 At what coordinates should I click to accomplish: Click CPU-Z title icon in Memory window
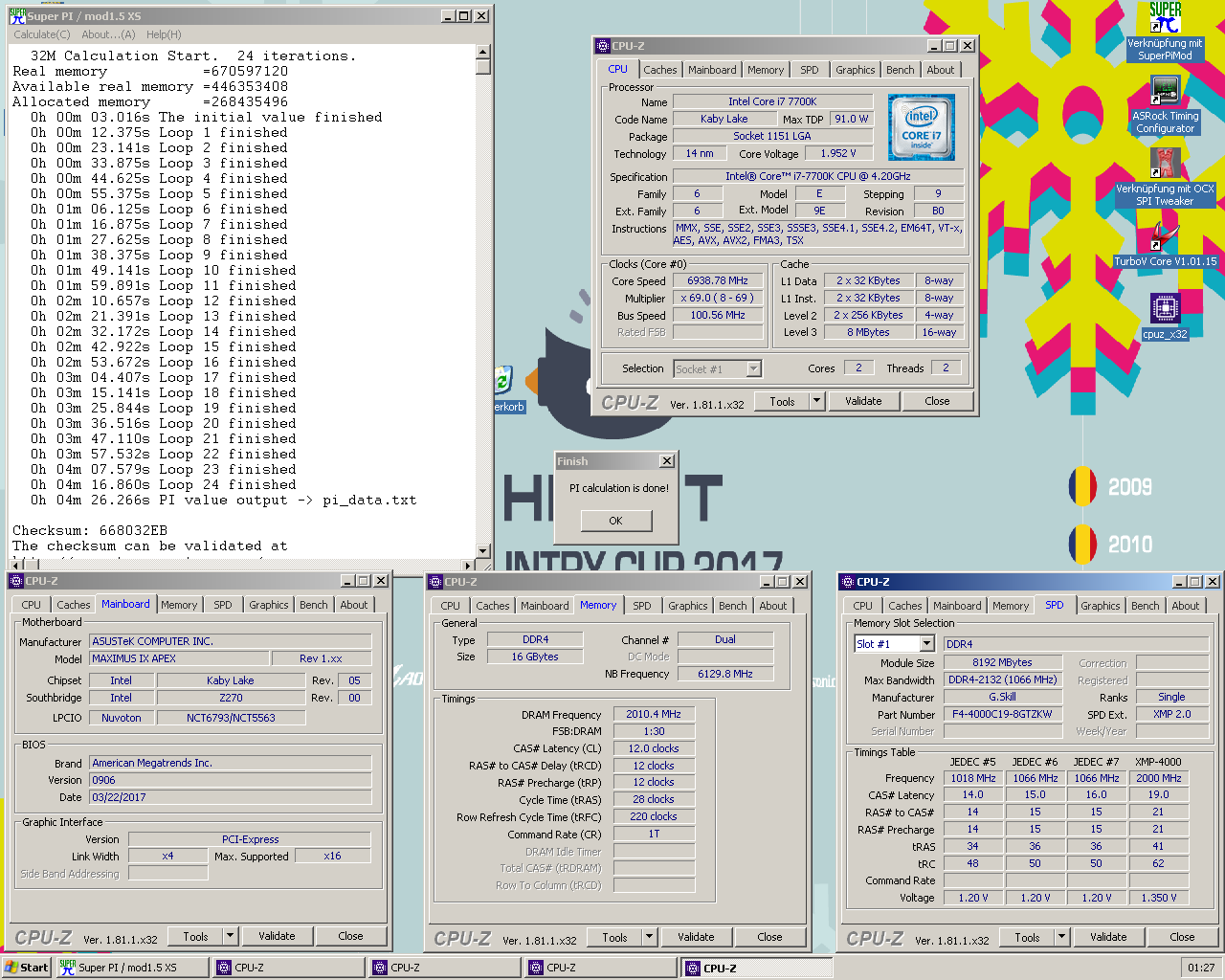click(434, 581)
